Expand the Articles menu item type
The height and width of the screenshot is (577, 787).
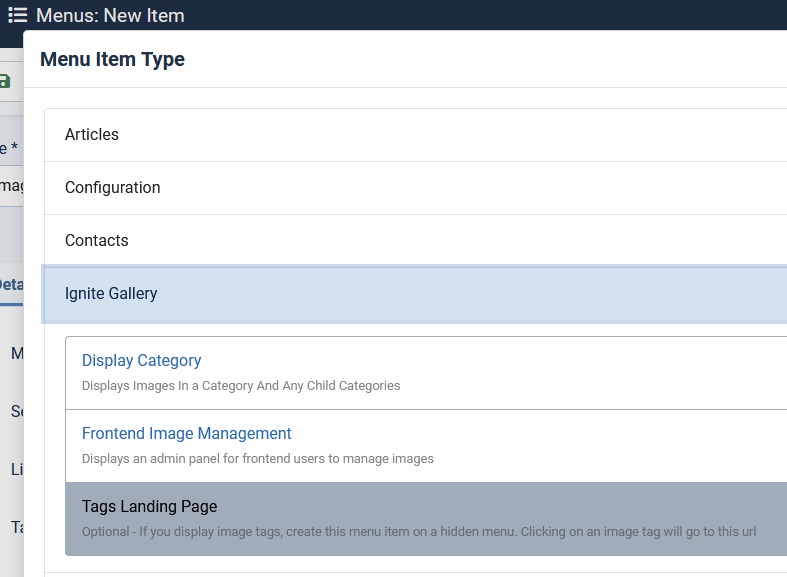point(92,135)
